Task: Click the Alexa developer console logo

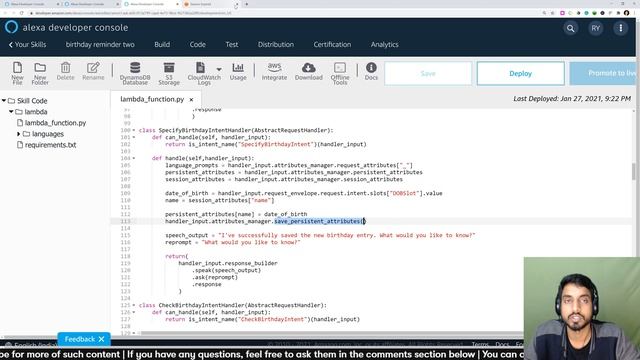Action: coord(67,27)
